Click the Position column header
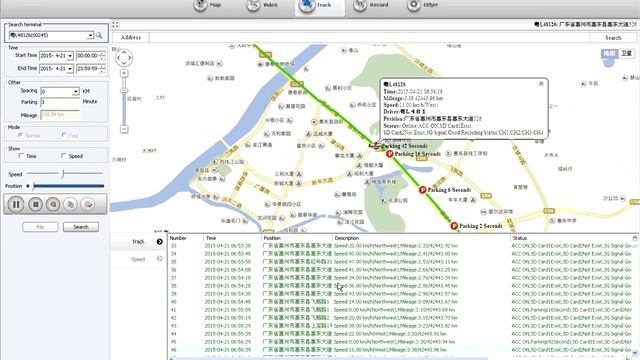The height and width of the screenshot is (360, 640). pyautogui.click(x=297, y=238)
